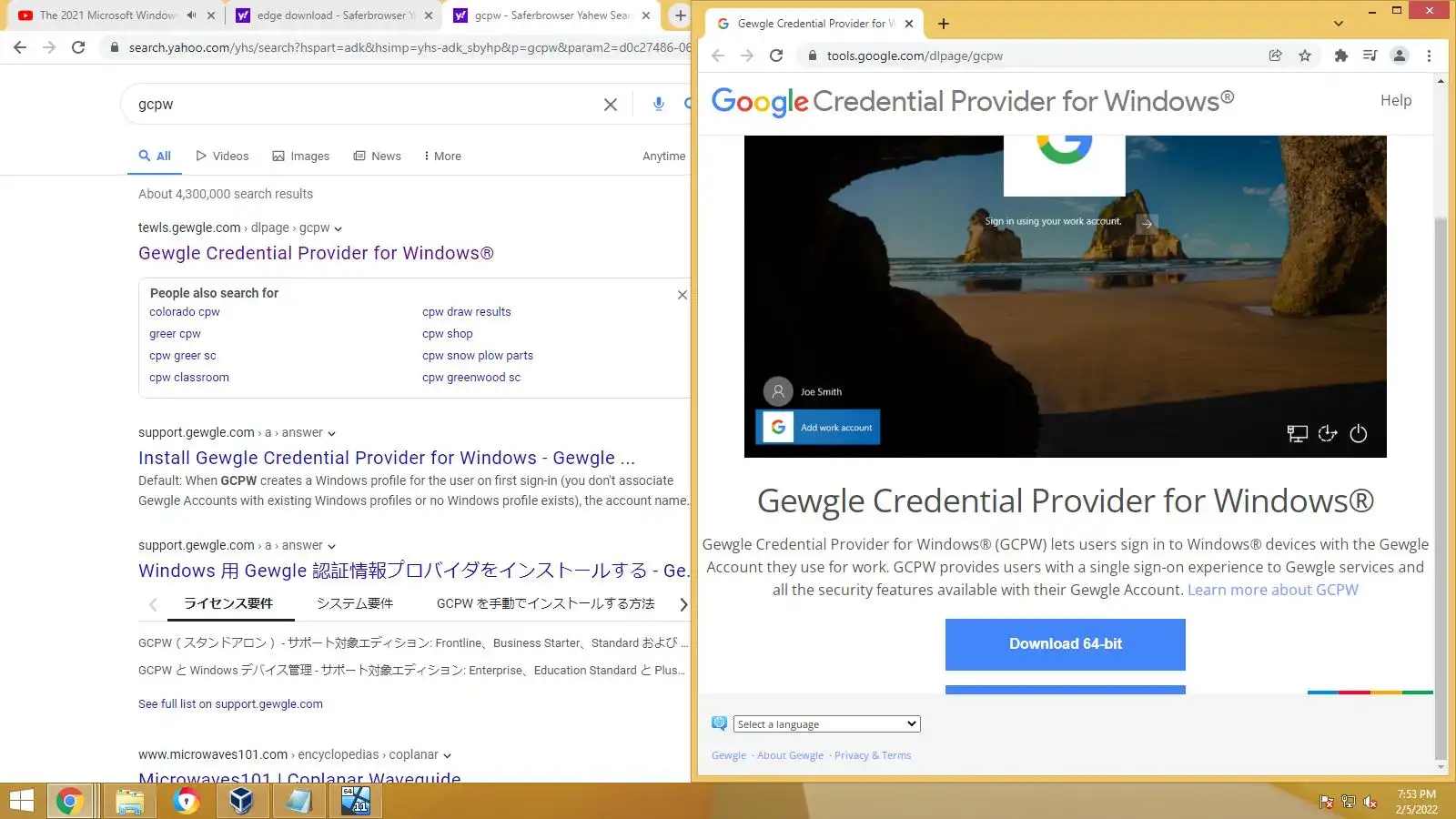Open the Anytime time filter
The height and width of the screenshot is (819, 1456).
[663, 157]
